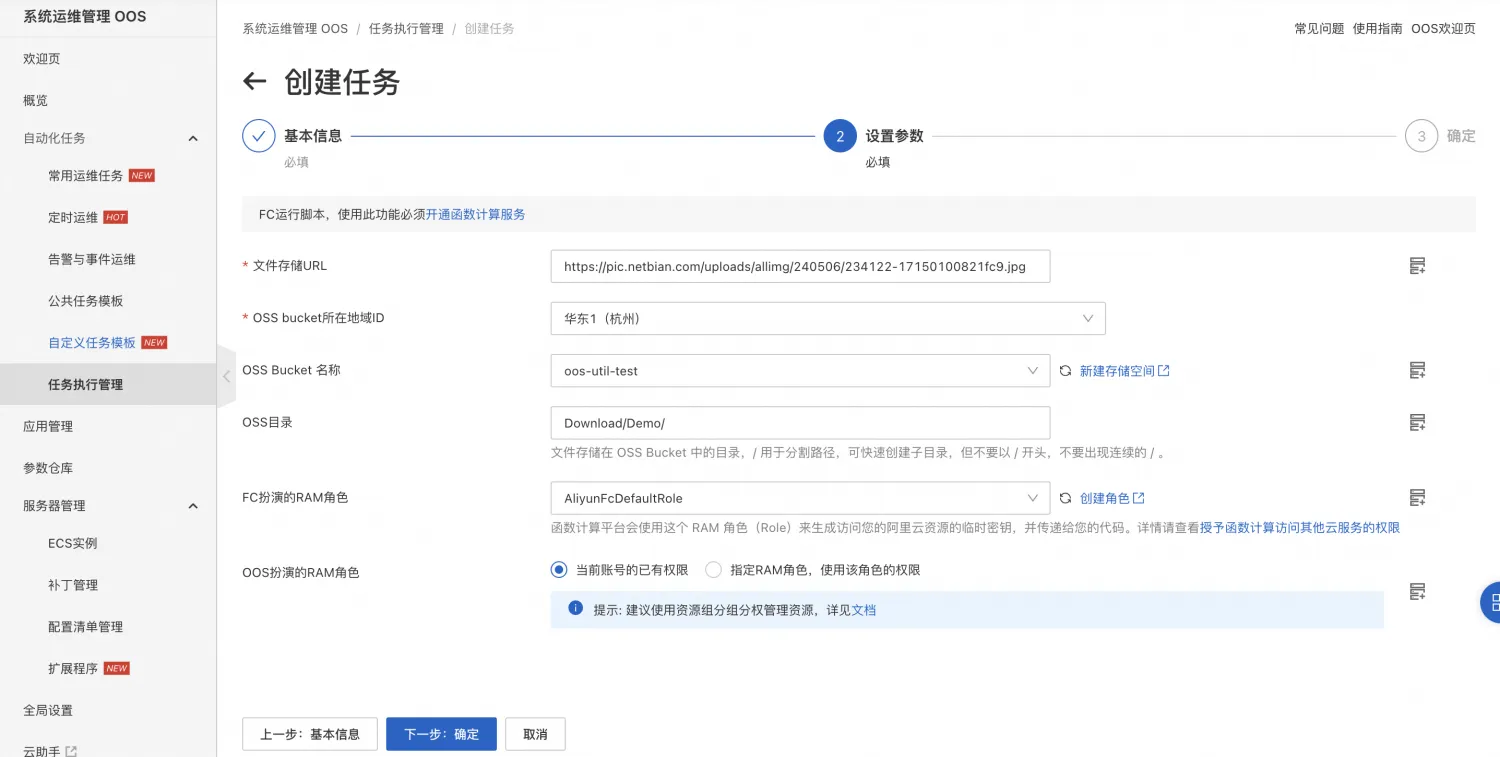Image resolution: width=1500 pixels, height=757 pixels.
Task: Click parameter-store icon beside OSS目录 field
Action: (x=1417, y=423)
